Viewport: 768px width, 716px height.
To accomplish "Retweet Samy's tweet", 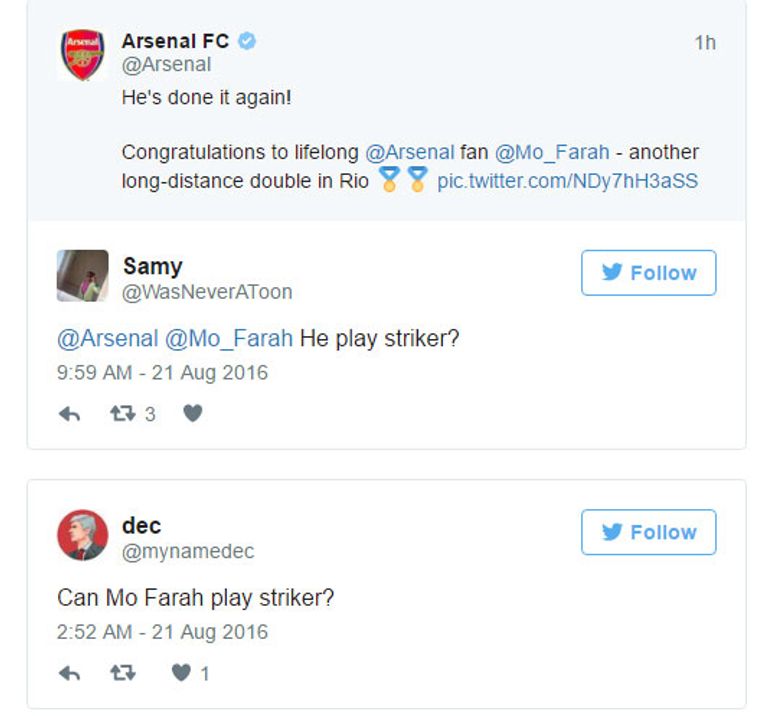I will pyautogui.click(x=122, y=414).
